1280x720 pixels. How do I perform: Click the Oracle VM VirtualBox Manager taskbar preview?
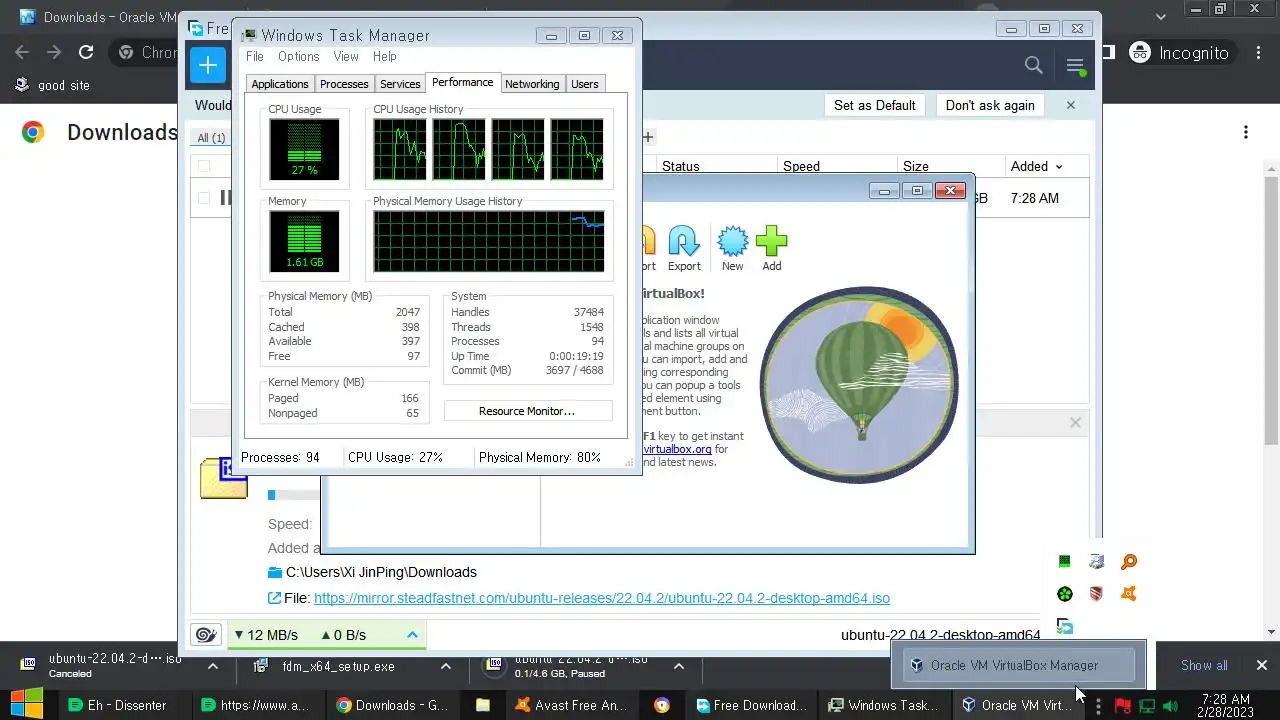tap(1018, 665)
